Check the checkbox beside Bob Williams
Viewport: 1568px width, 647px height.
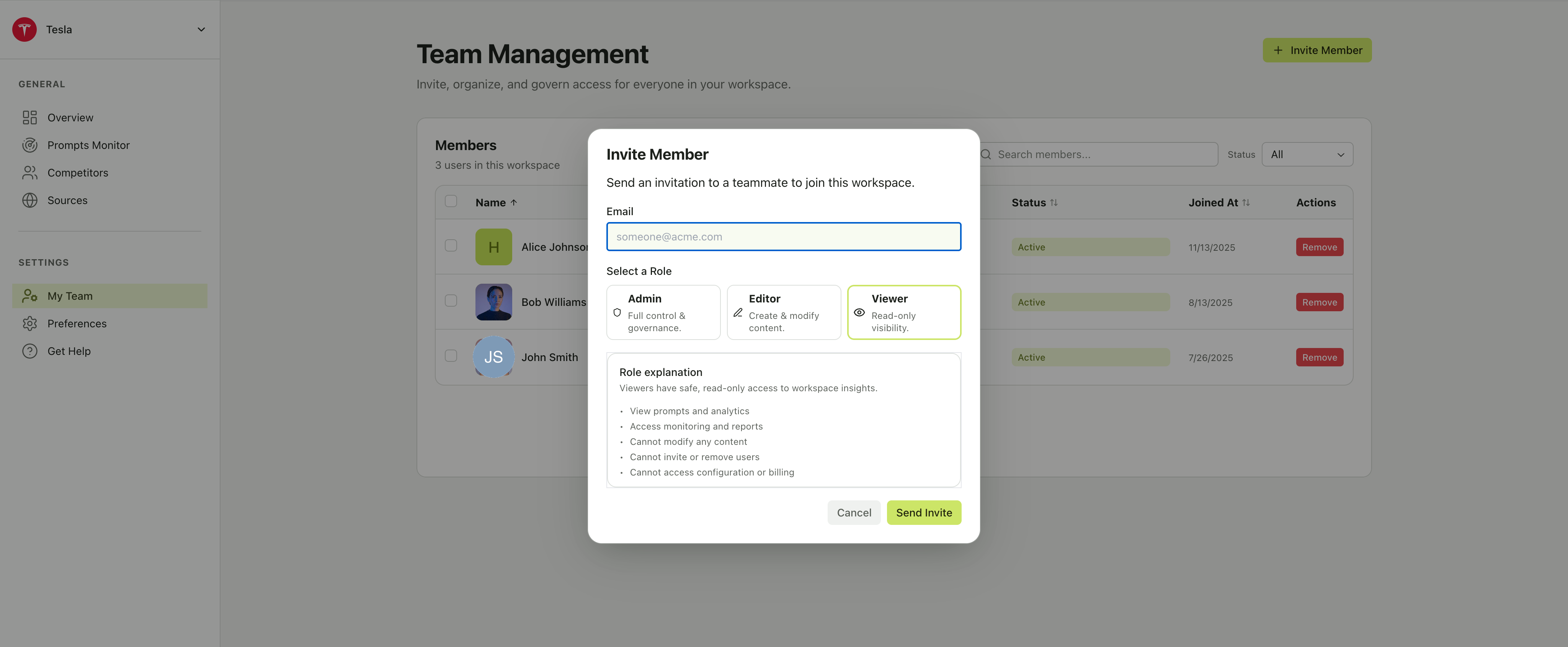(x=451, y=300)
